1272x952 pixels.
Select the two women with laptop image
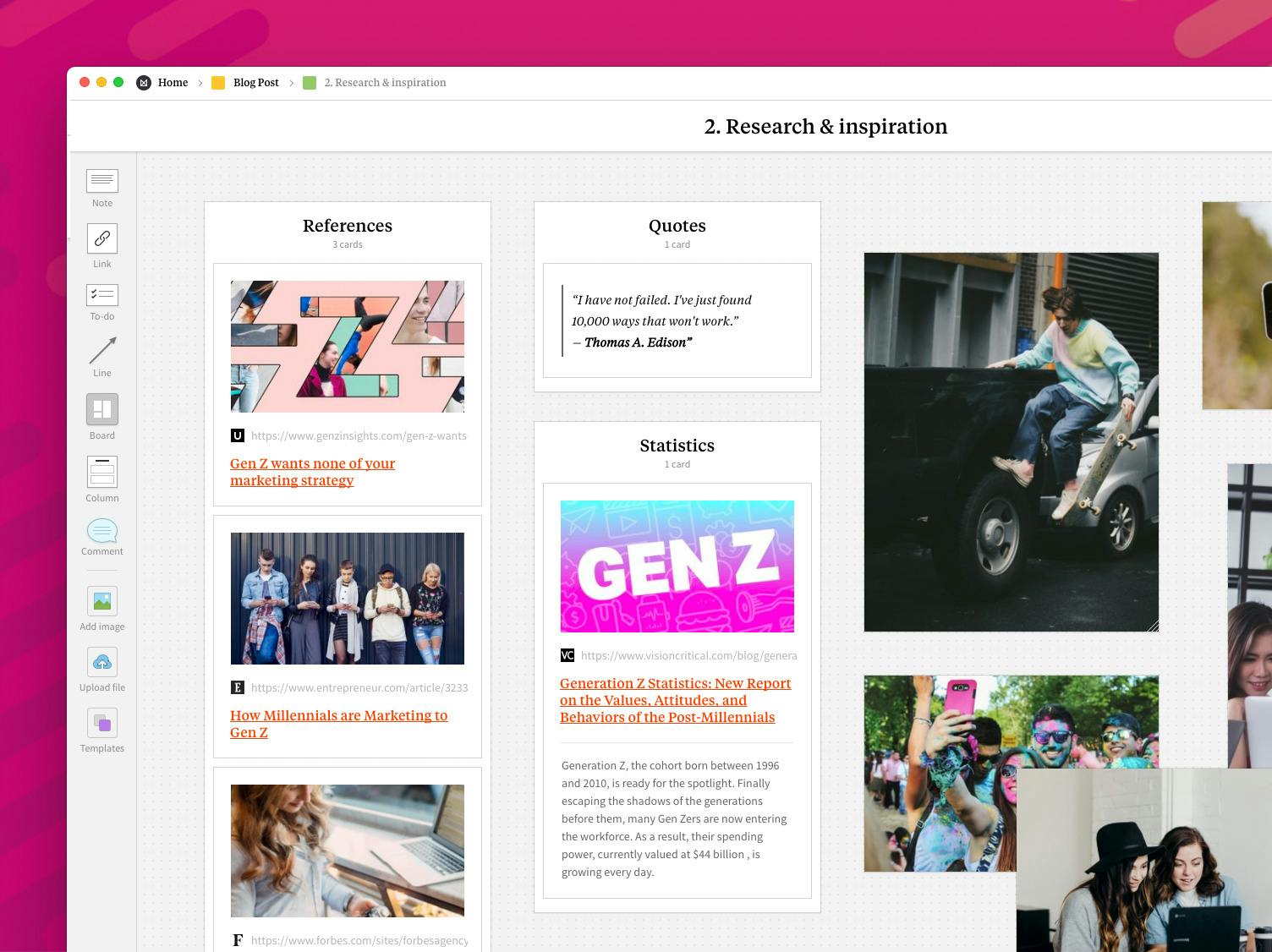(x=1144, y=860)
